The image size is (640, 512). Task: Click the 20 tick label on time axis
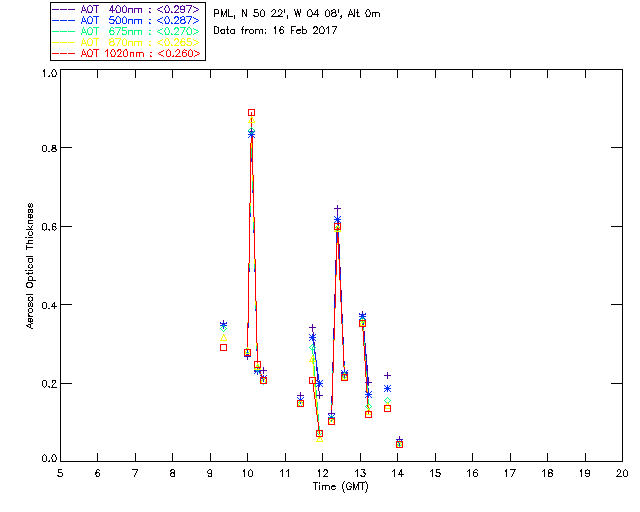622,473
